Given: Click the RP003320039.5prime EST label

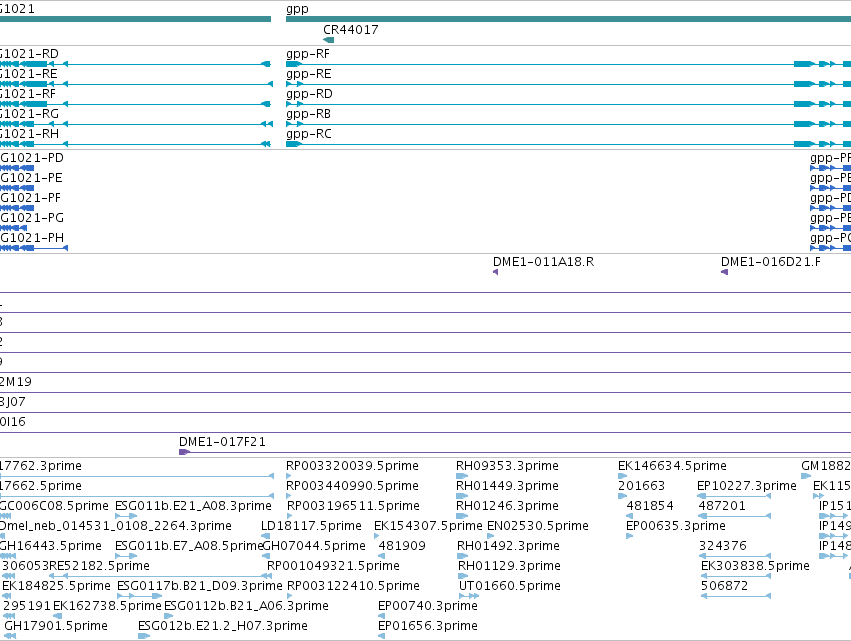Looking at the screenshot, I should click(x=352, y=466).
